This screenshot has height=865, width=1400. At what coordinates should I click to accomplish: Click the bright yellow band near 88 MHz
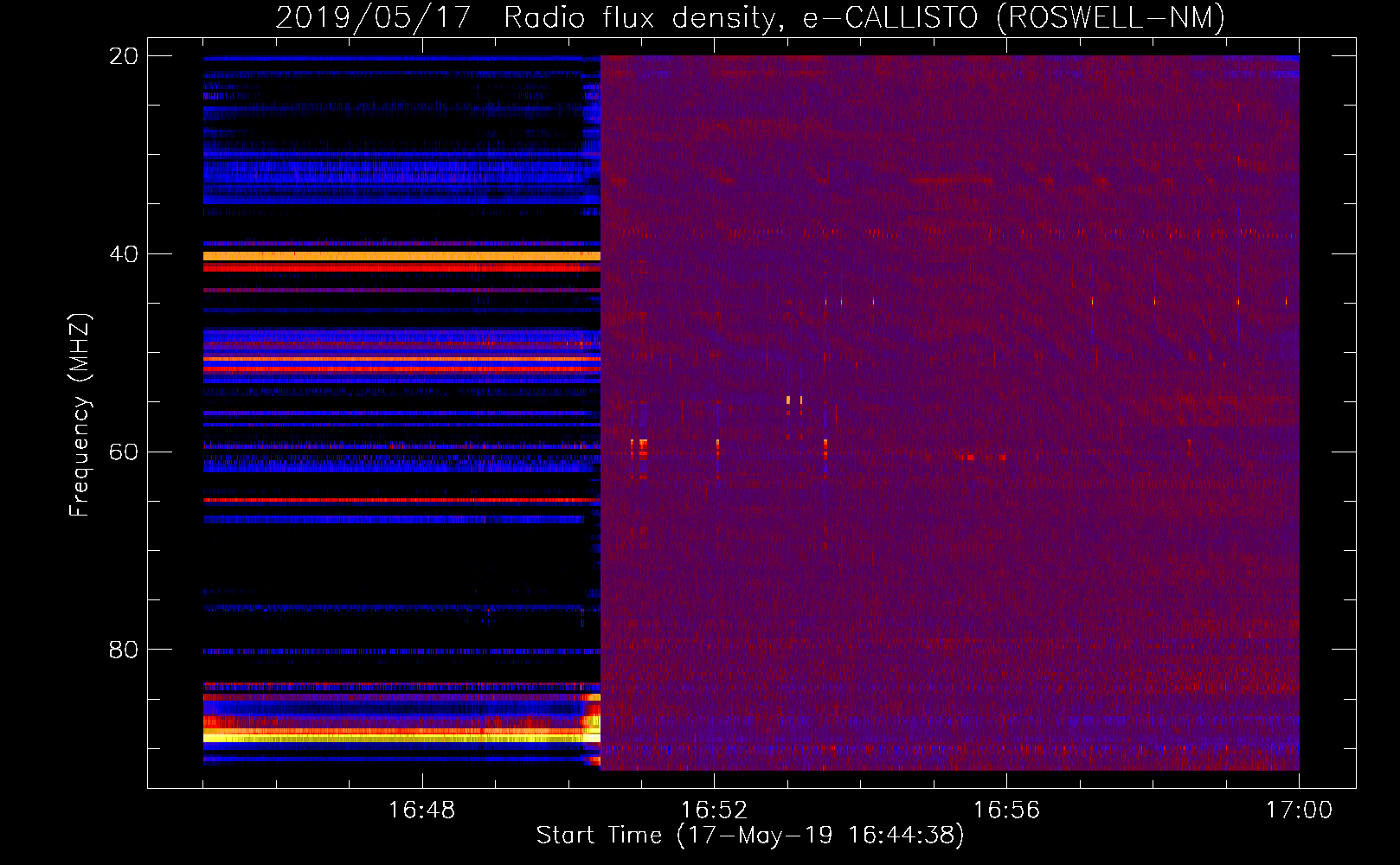(398, 735)
